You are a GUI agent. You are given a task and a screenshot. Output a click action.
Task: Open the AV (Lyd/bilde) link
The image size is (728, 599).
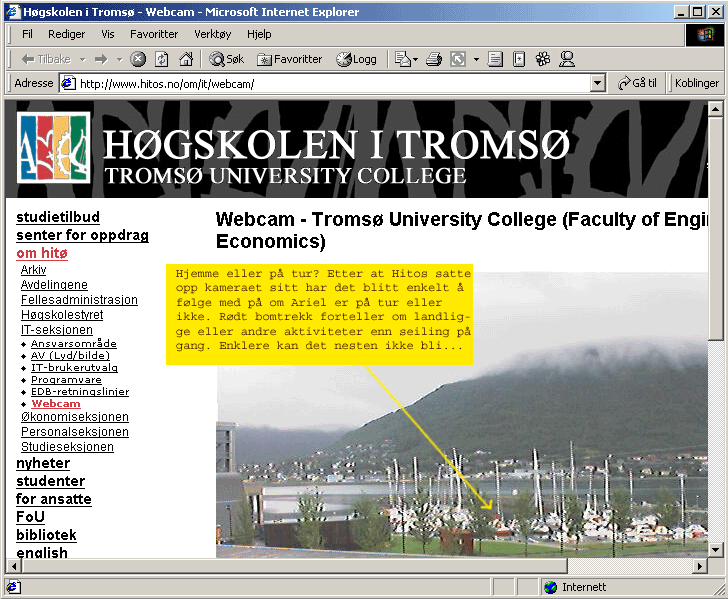[71, 356]
